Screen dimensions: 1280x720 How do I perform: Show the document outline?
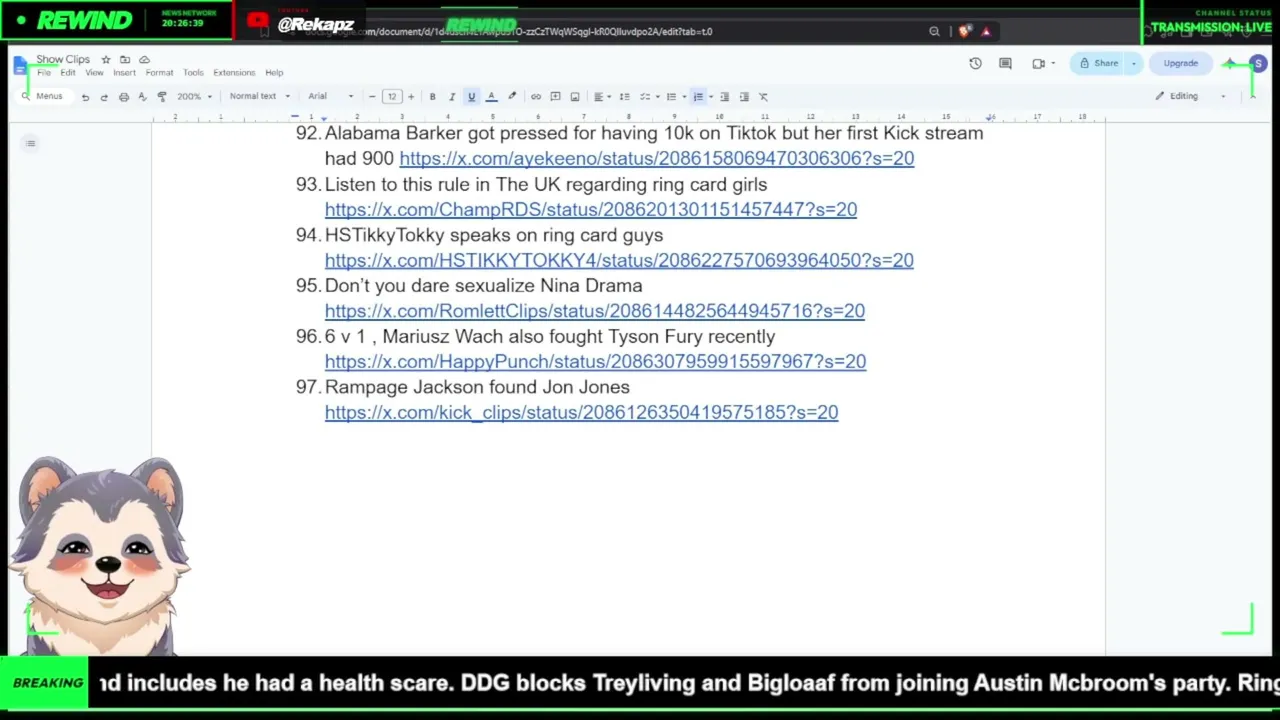31,144
